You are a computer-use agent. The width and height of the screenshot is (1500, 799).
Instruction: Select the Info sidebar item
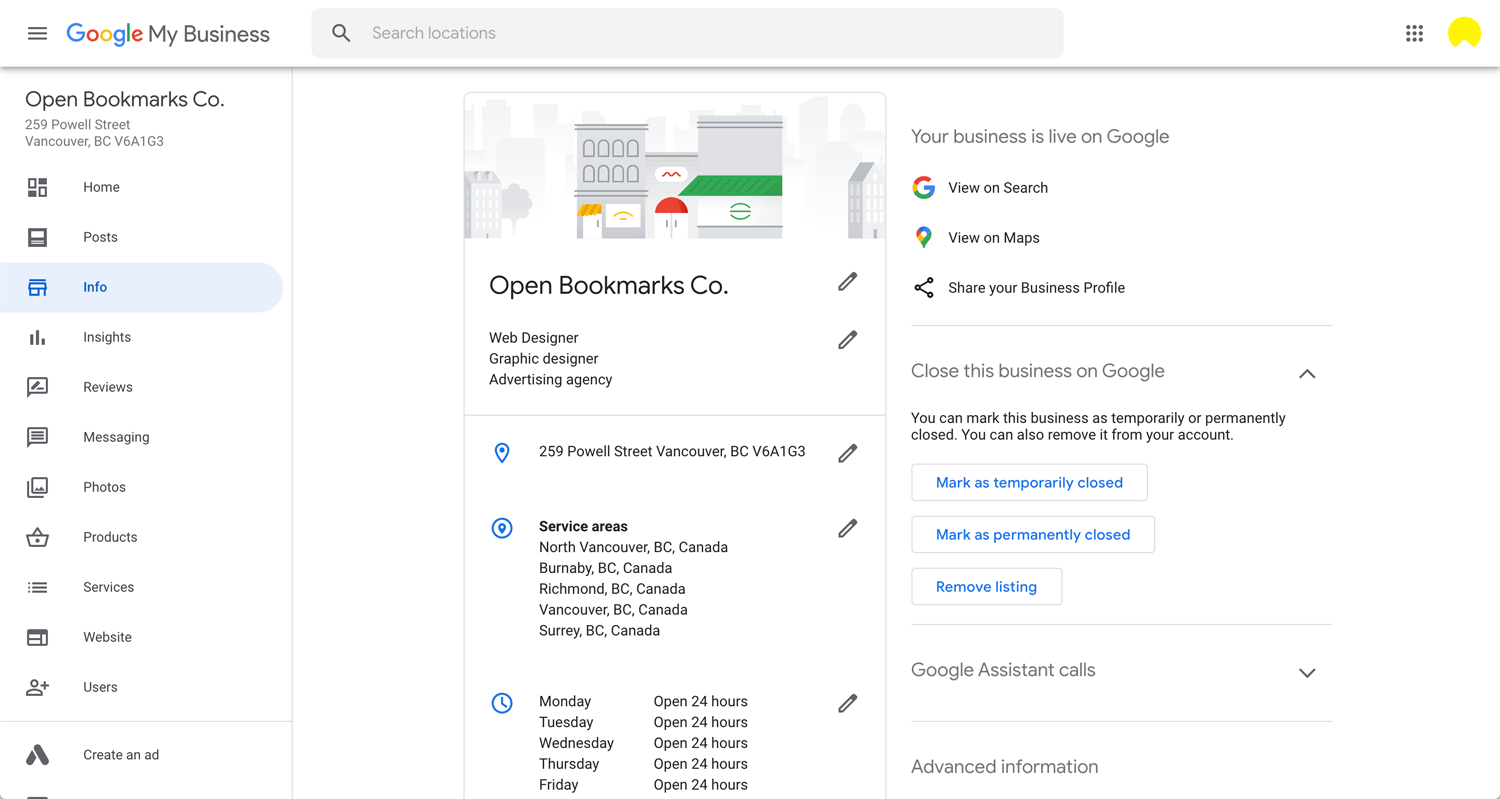pos(141,287)
